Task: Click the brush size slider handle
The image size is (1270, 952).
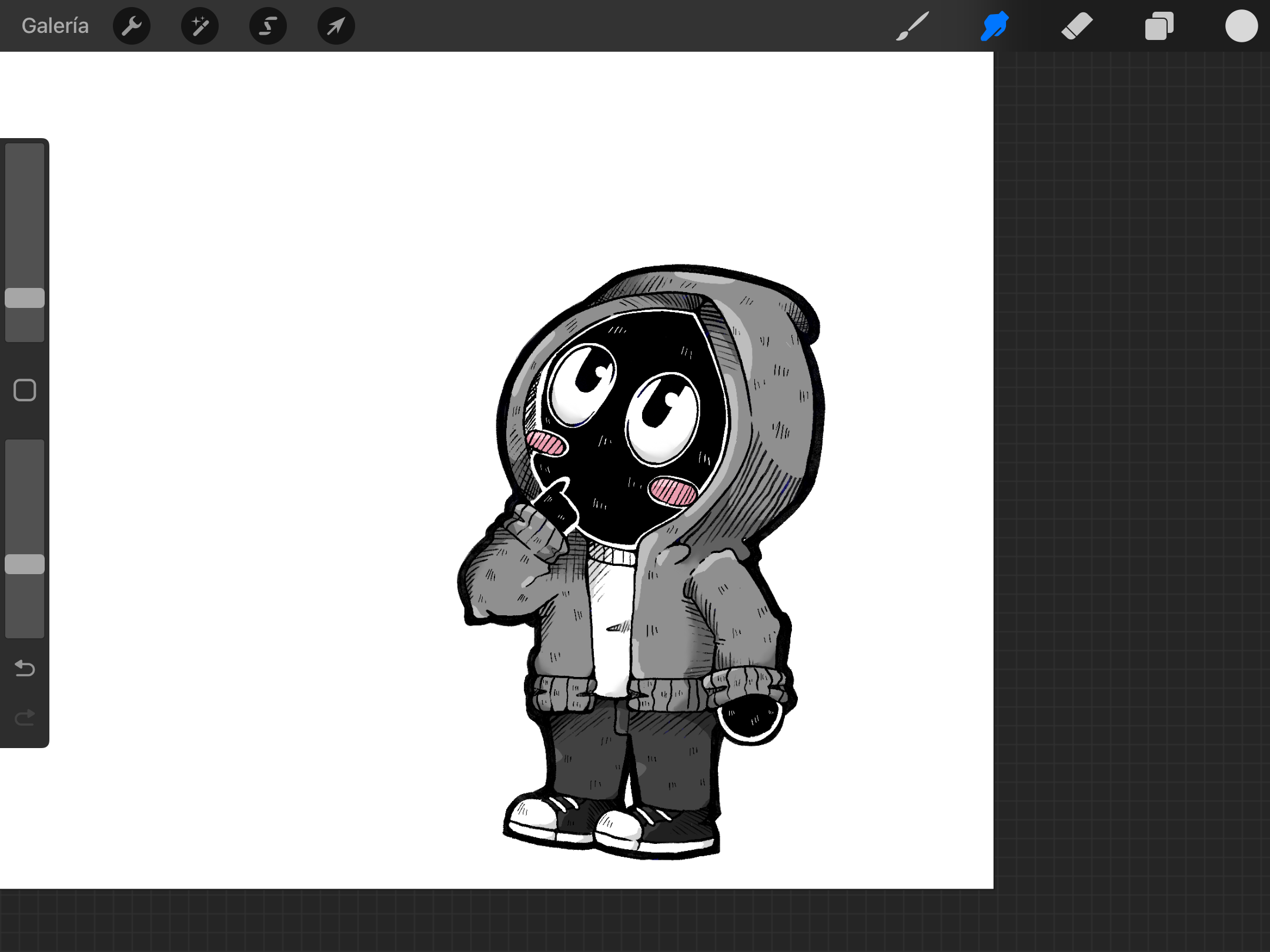Action: click(x=25, y=298)
